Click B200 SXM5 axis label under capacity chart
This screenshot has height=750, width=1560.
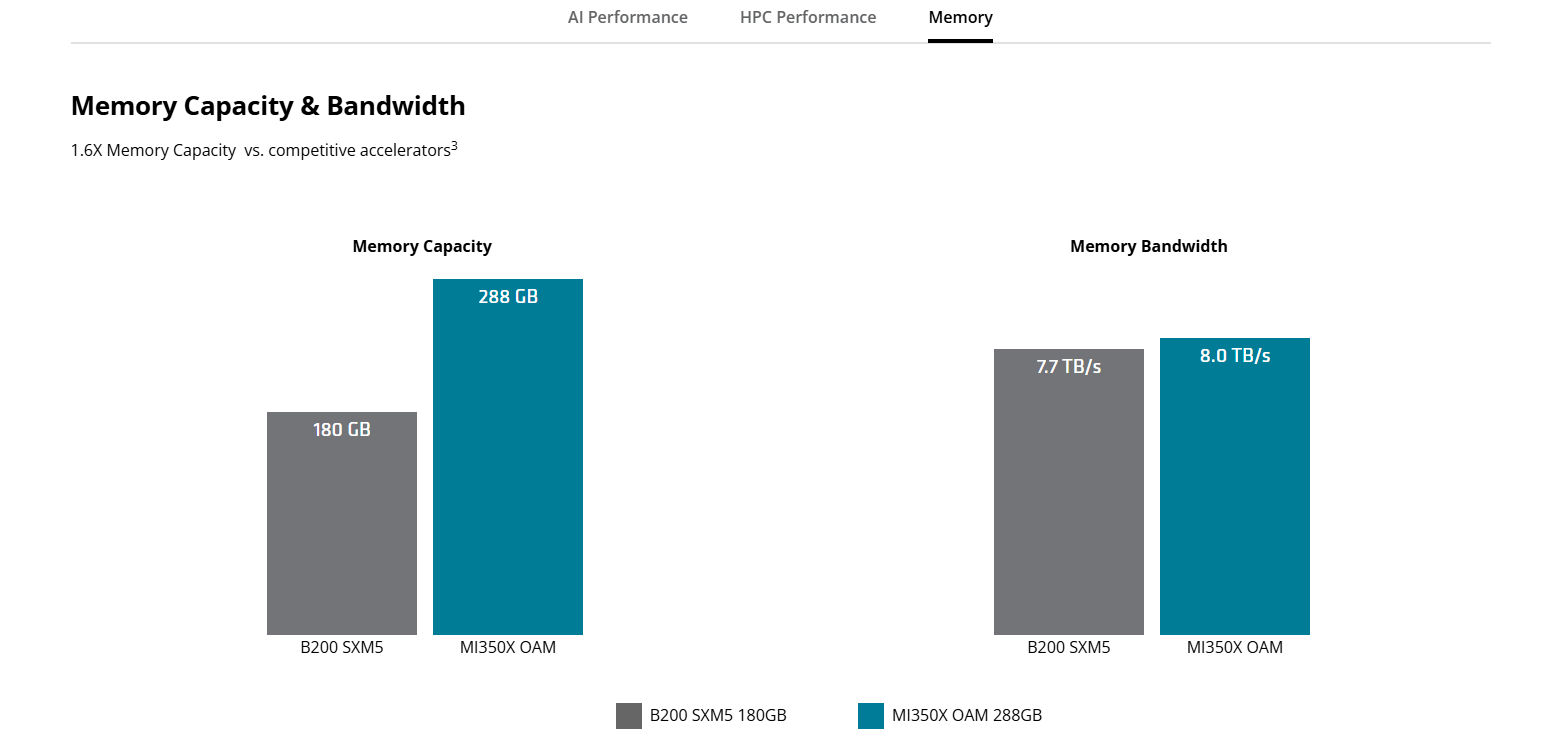(x=342, y=648)
